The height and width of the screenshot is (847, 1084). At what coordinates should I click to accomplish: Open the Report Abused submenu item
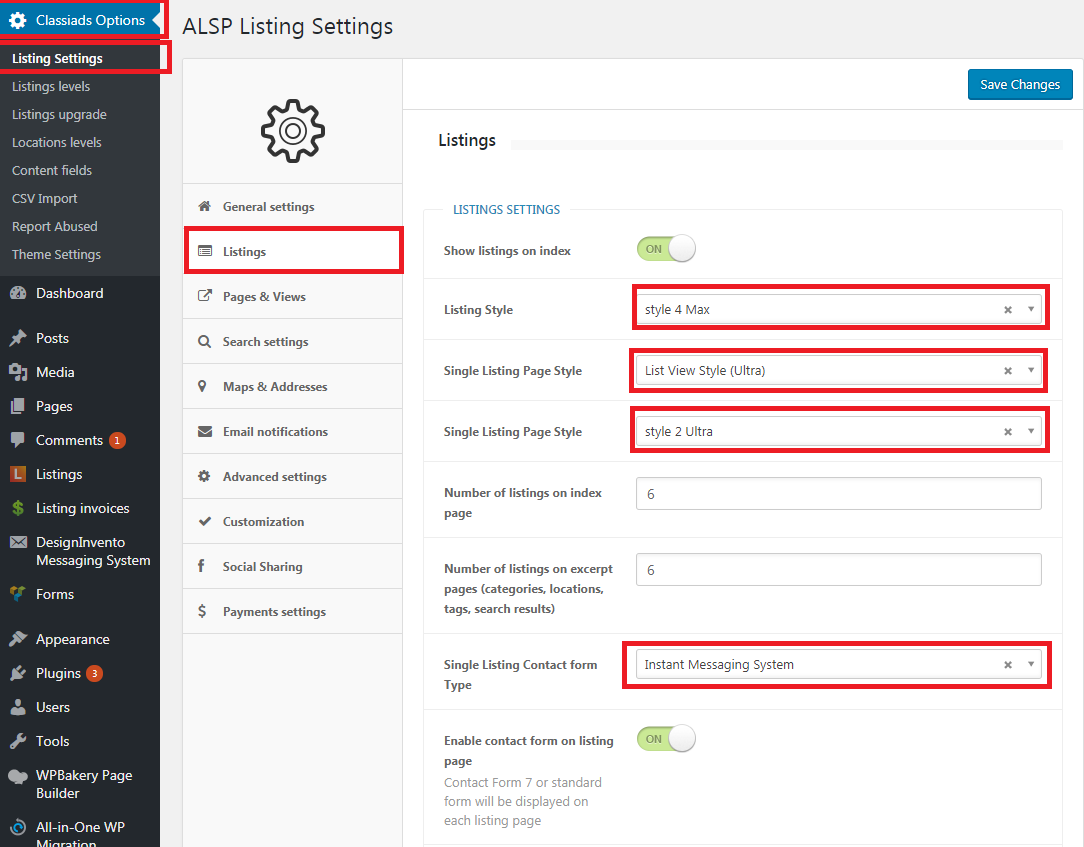click(55, 226)
